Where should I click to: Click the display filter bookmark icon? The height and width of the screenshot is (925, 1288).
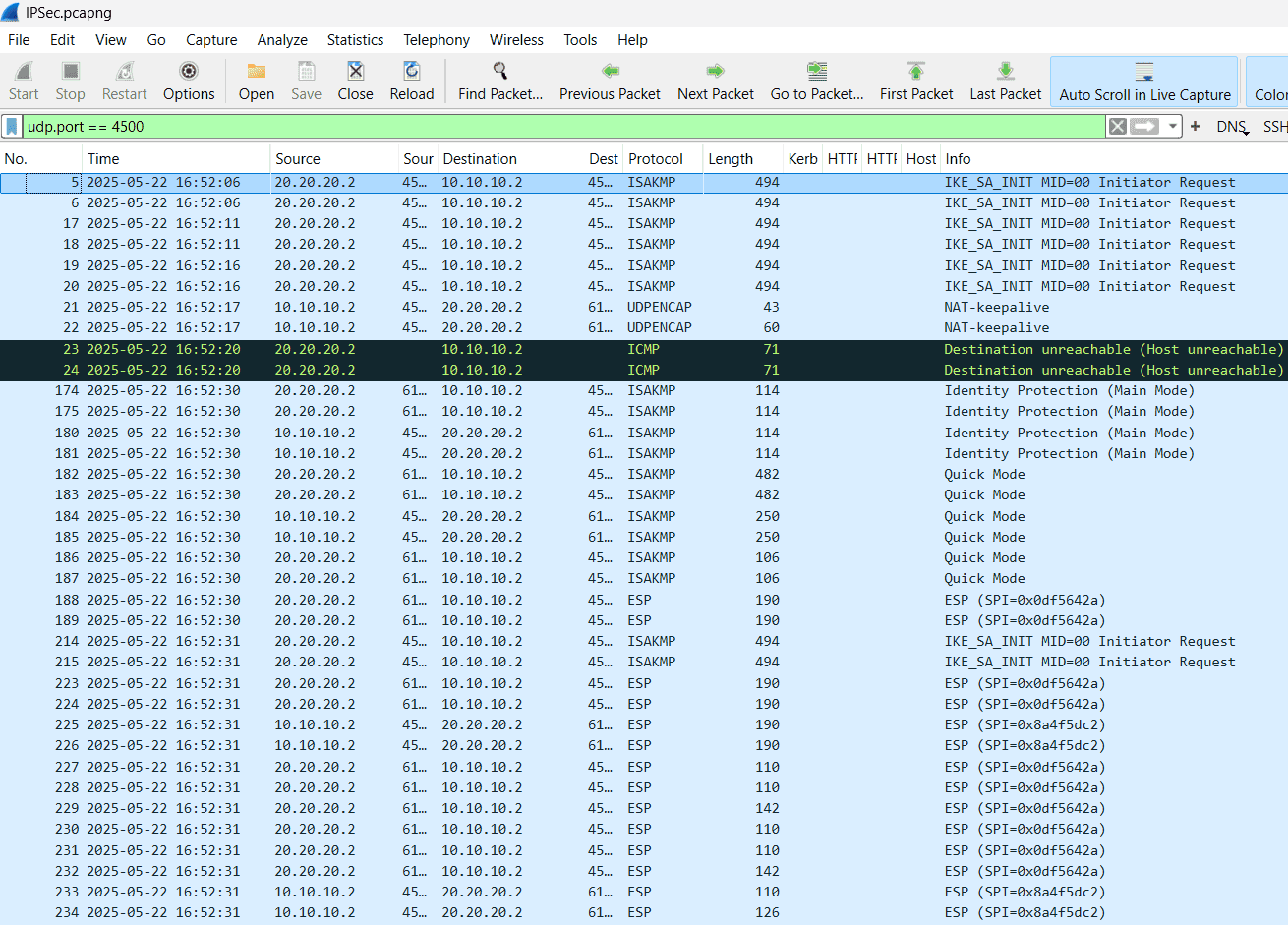pyautogui.click(x=12, y=127)
